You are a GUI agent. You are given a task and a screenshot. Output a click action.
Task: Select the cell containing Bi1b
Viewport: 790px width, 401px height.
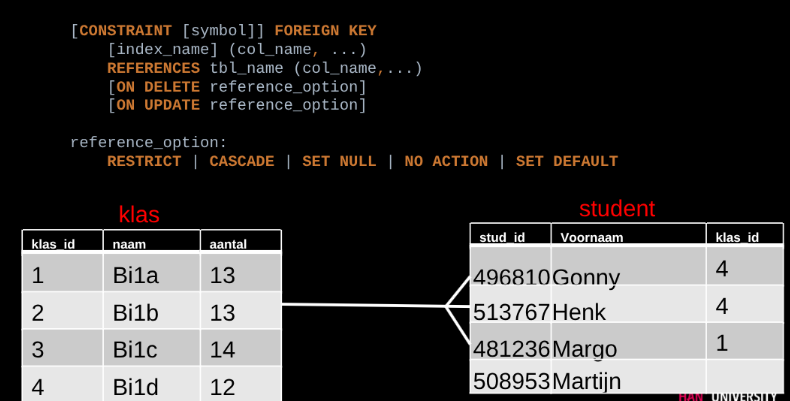pos(137,312)
